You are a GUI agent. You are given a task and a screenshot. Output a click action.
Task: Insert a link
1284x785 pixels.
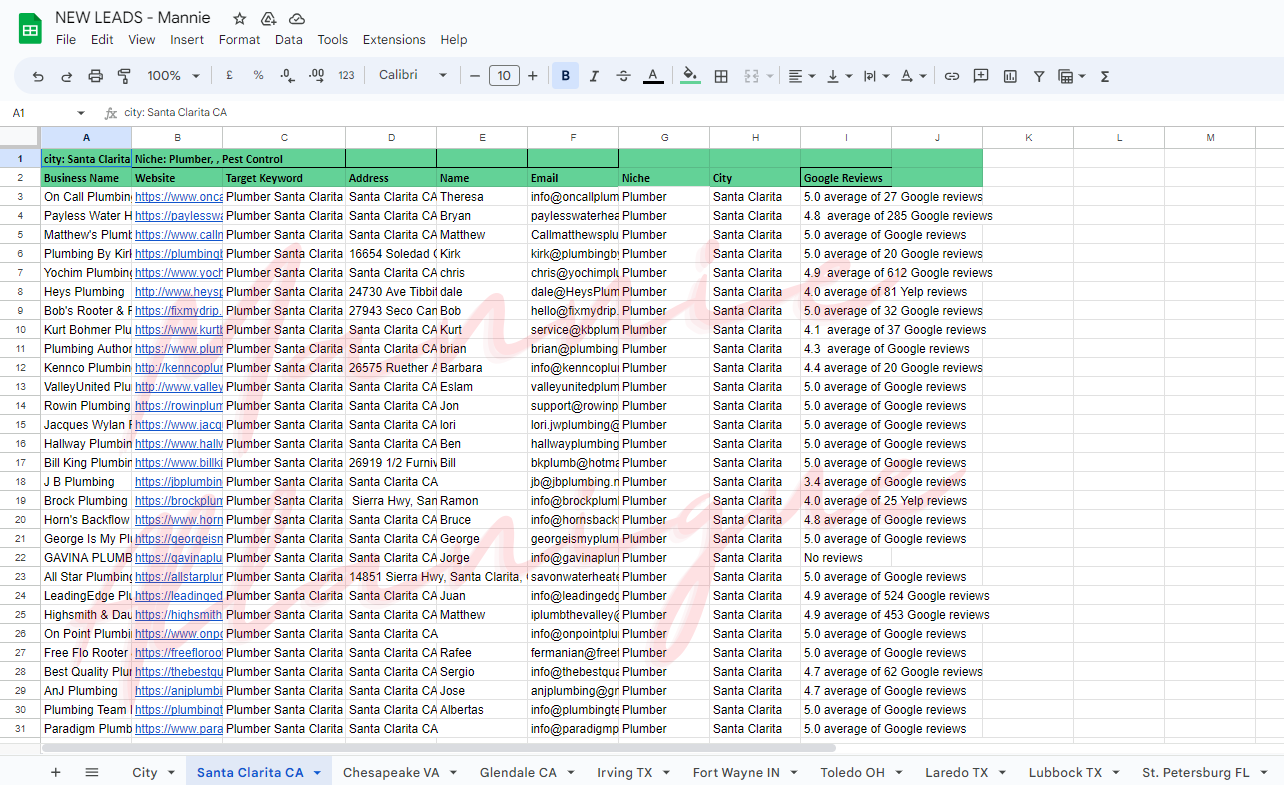[x=952, y=76]
